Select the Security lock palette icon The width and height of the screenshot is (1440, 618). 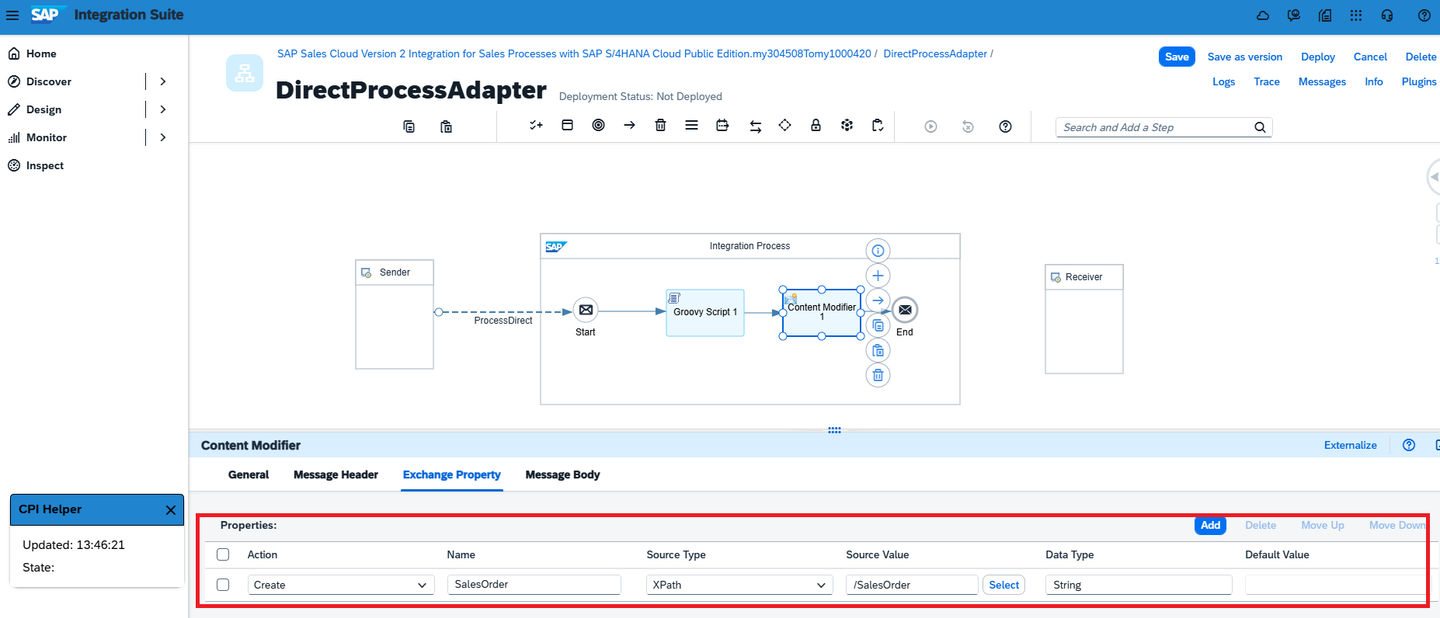[816, 125]
